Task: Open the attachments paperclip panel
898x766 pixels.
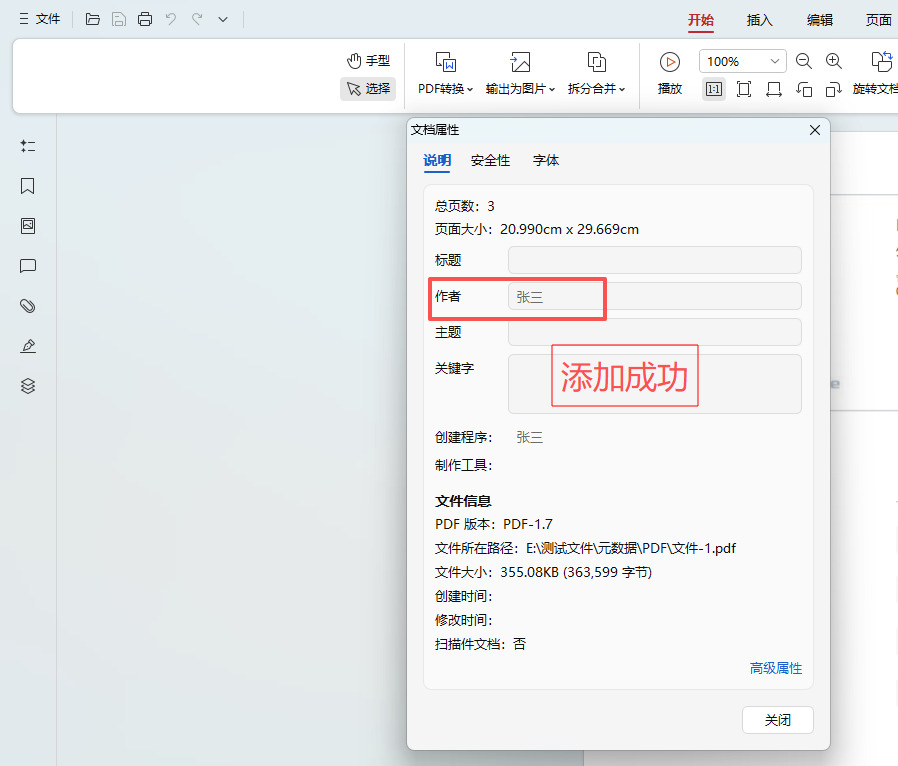Action: click(27, 306)
